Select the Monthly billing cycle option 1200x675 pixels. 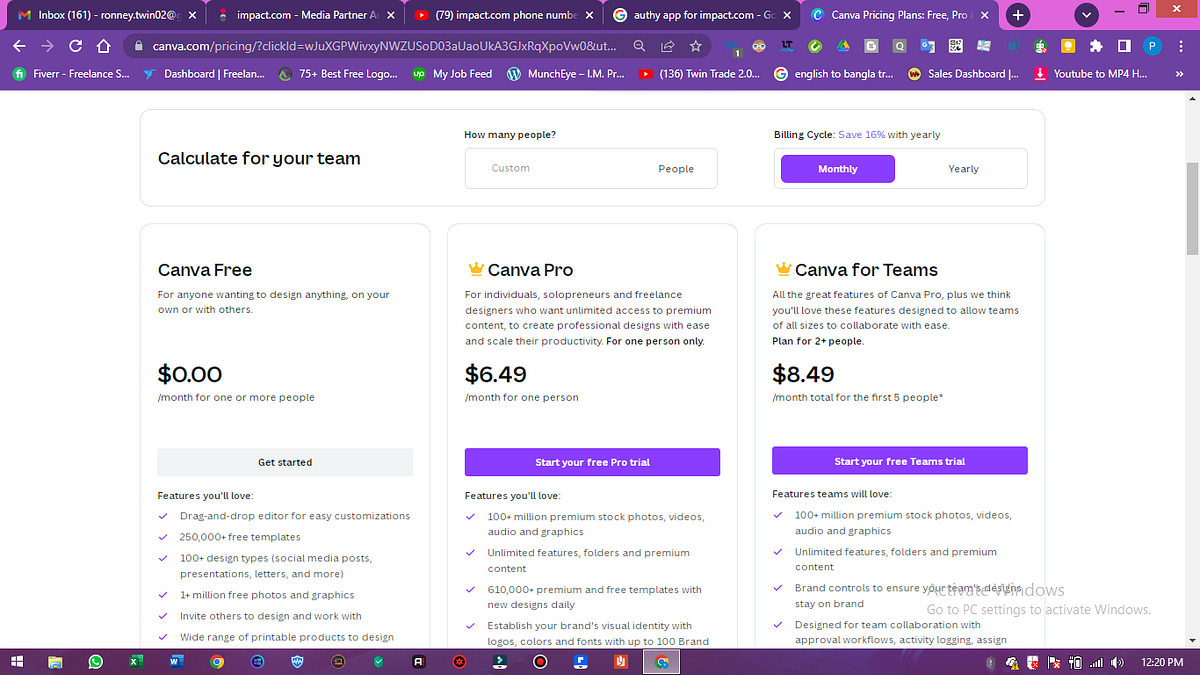[x=837, y=168]
